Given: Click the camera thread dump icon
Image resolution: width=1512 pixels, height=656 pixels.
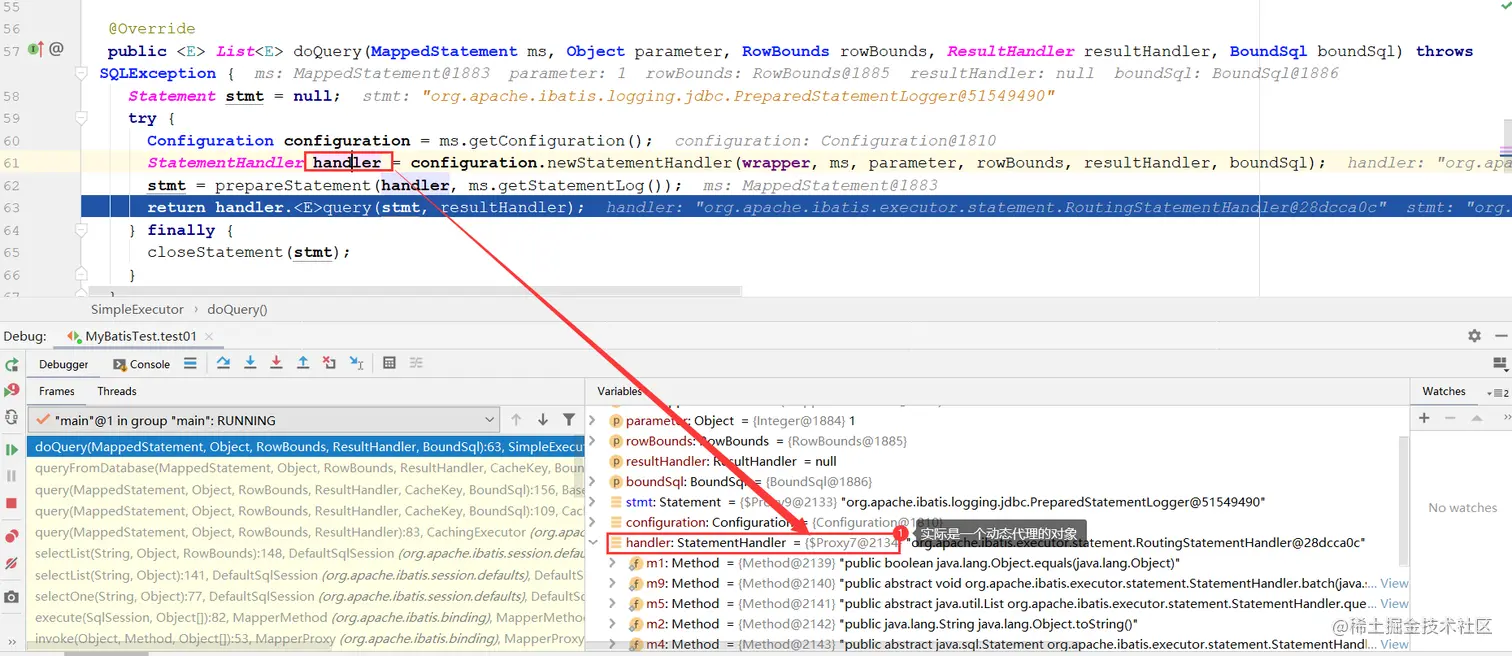Looking at the screenshot, I should click(12, 597).
